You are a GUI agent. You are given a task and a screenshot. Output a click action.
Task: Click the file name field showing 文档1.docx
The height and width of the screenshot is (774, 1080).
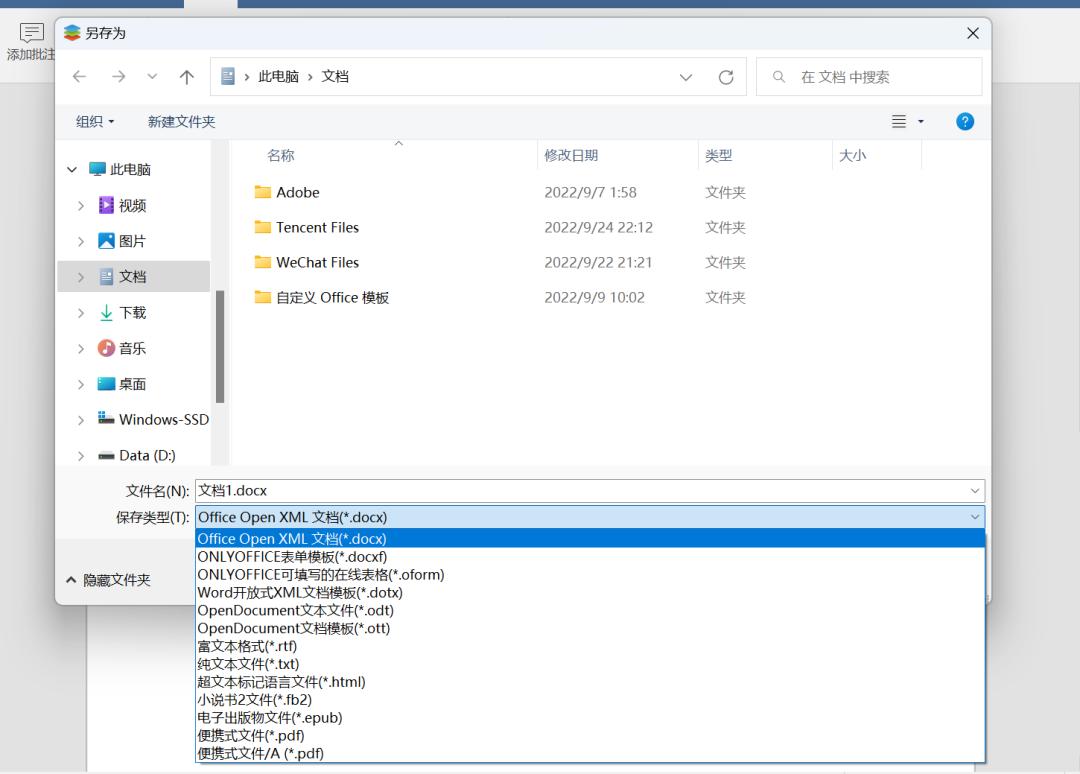coord(590,490)
